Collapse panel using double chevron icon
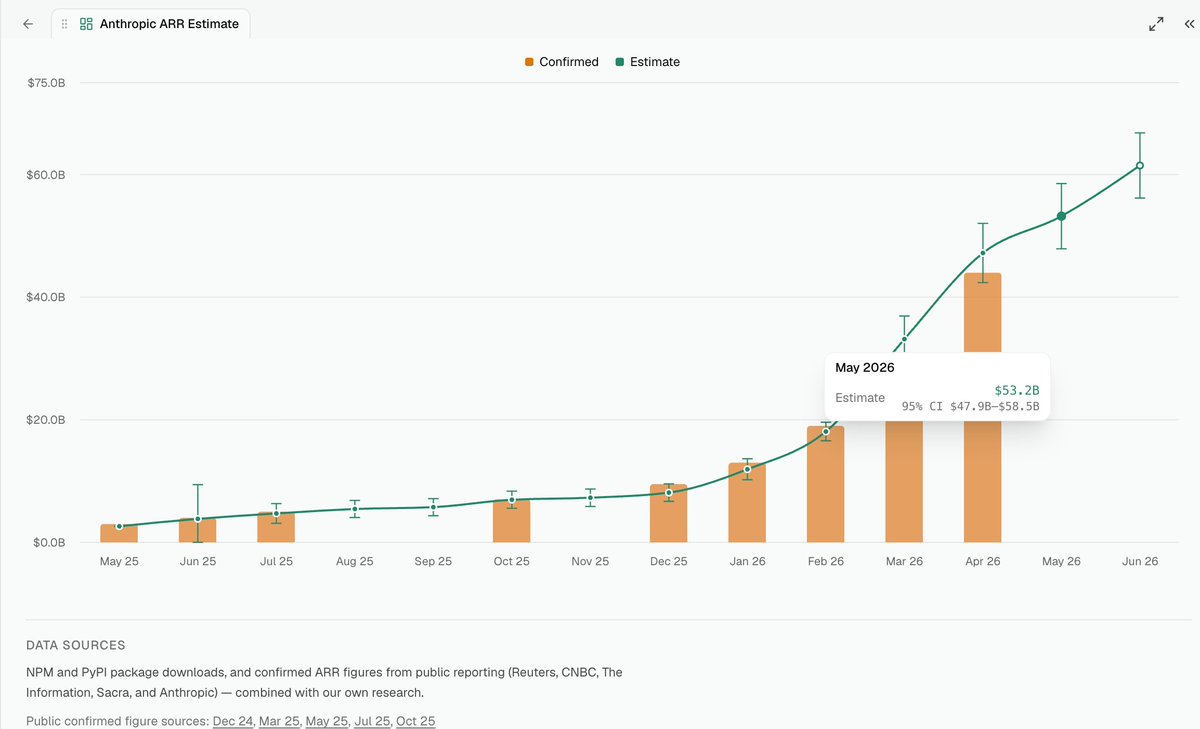 1188,24
